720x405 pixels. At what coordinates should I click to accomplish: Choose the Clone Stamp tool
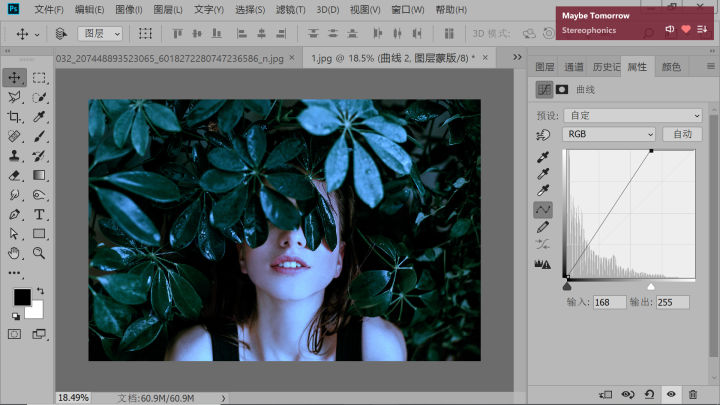pyautogui.click(x=14, y=156)
